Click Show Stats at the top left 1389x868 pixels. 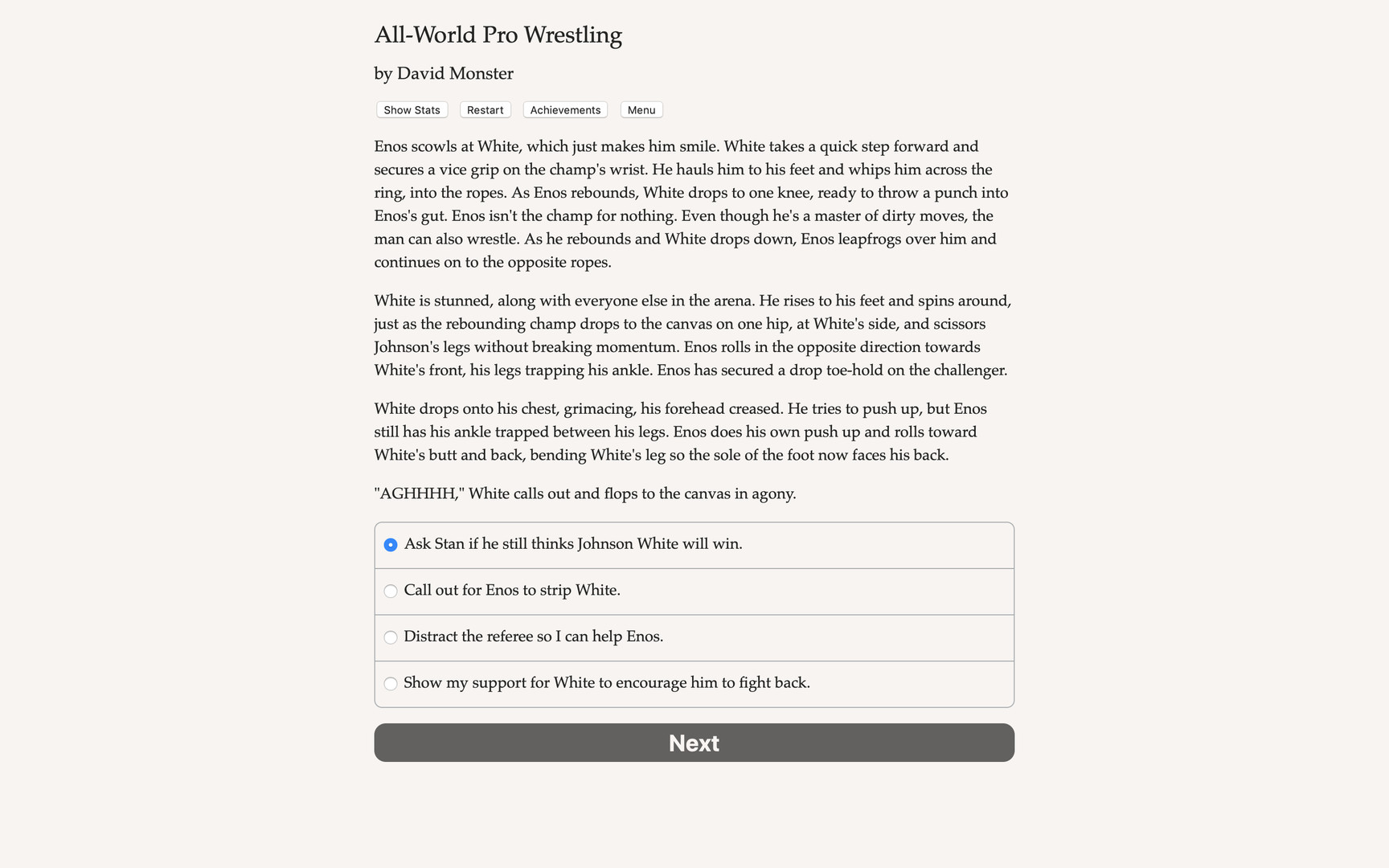point(411,109)
